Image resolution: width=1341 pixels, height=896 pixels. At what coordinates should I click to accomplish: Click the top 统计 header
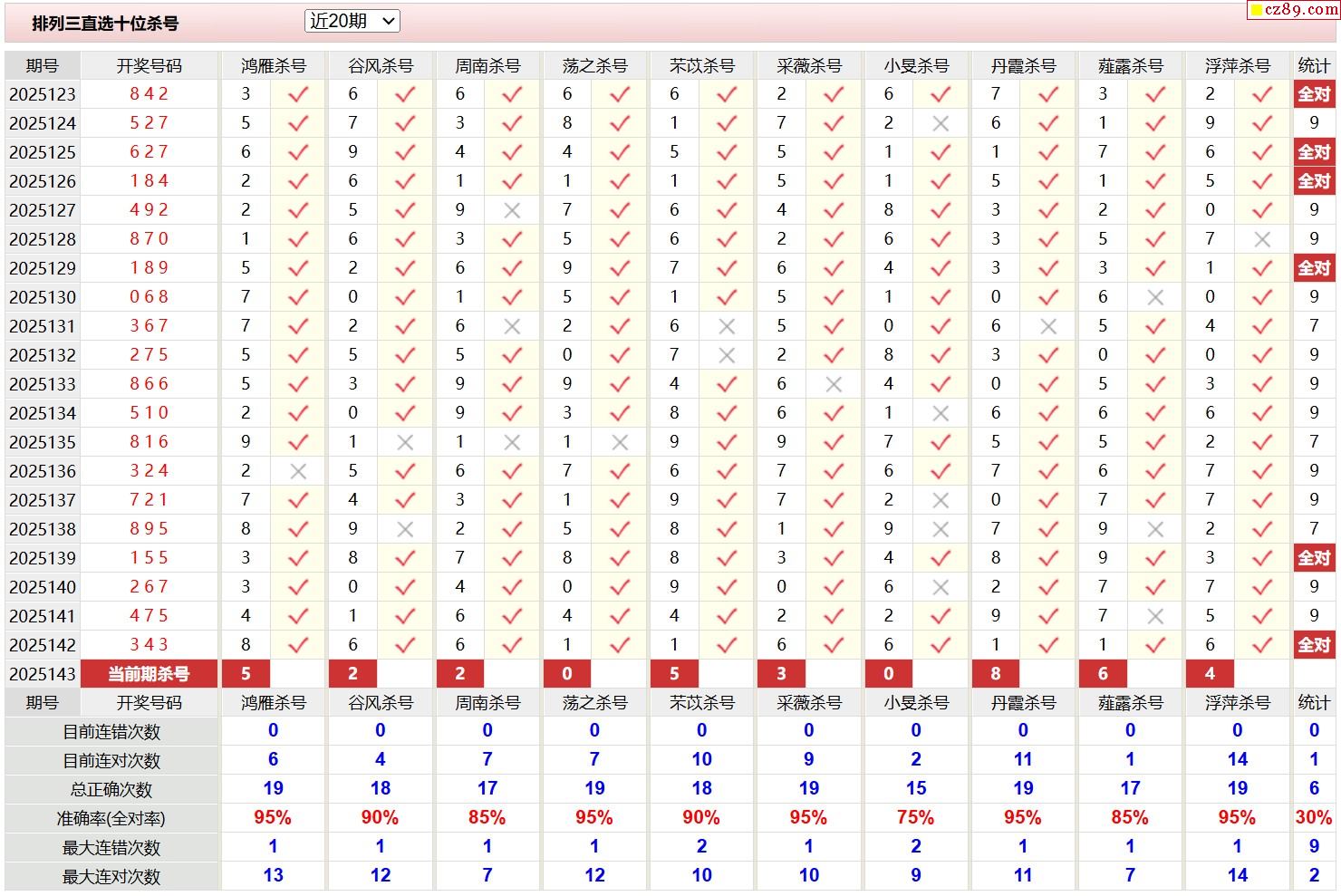[1314, 66]
